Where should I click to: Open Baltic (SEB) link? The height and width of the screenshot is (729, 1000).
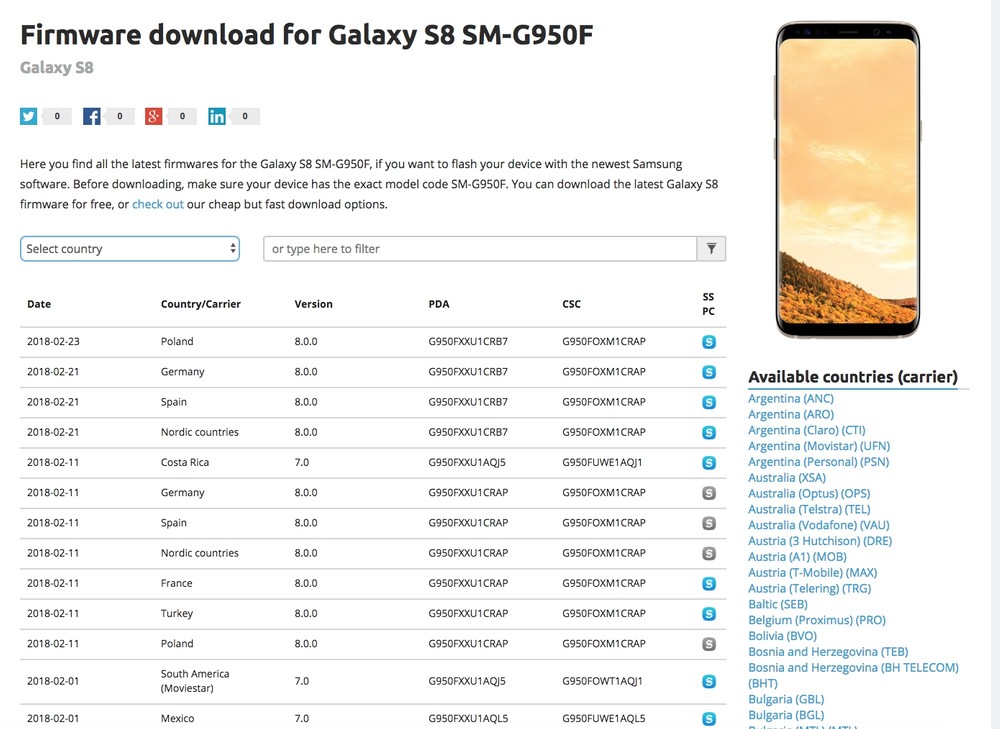point(778,604)
